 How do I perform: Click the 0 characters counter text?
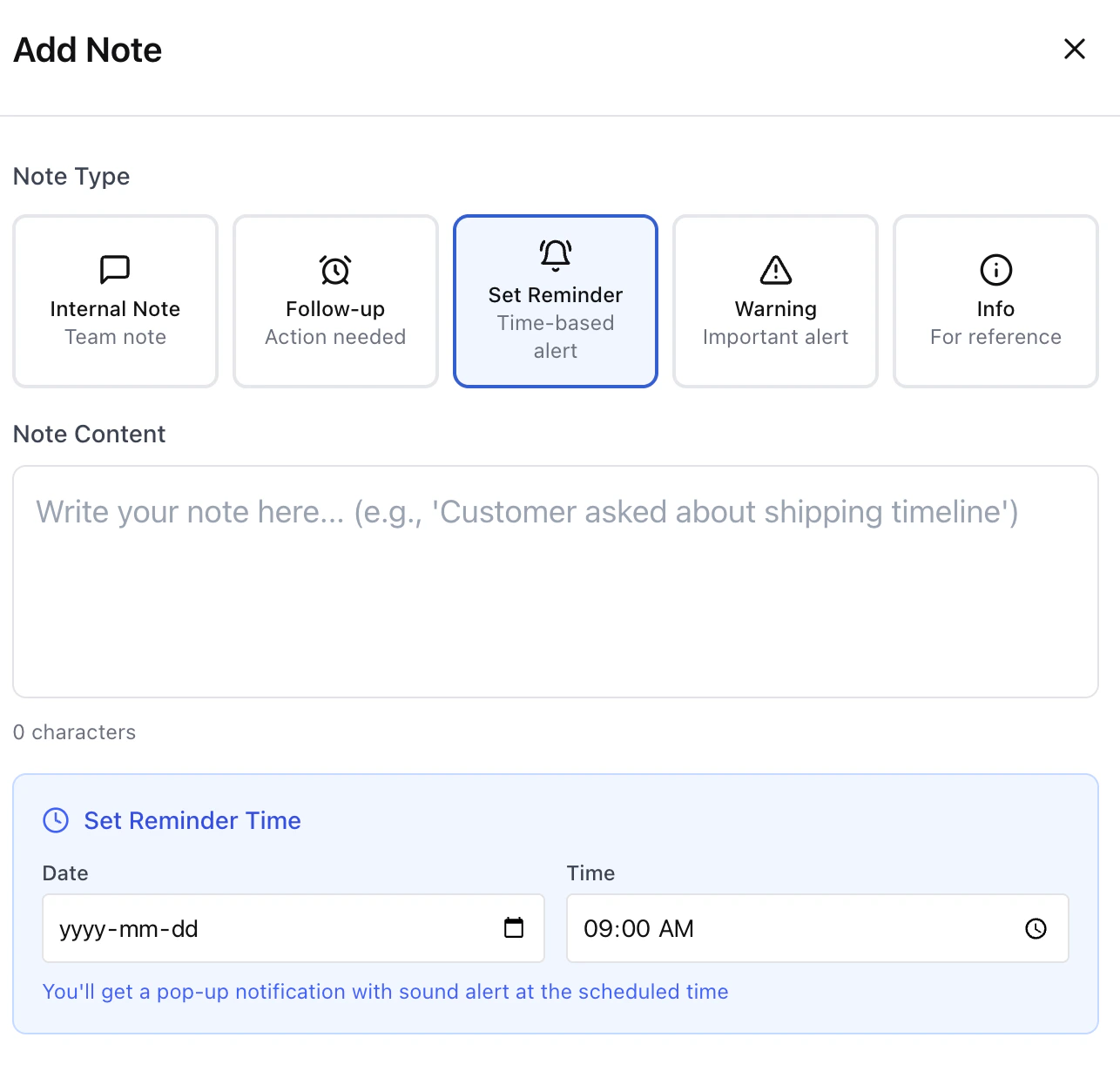click(x=75, y=732)
